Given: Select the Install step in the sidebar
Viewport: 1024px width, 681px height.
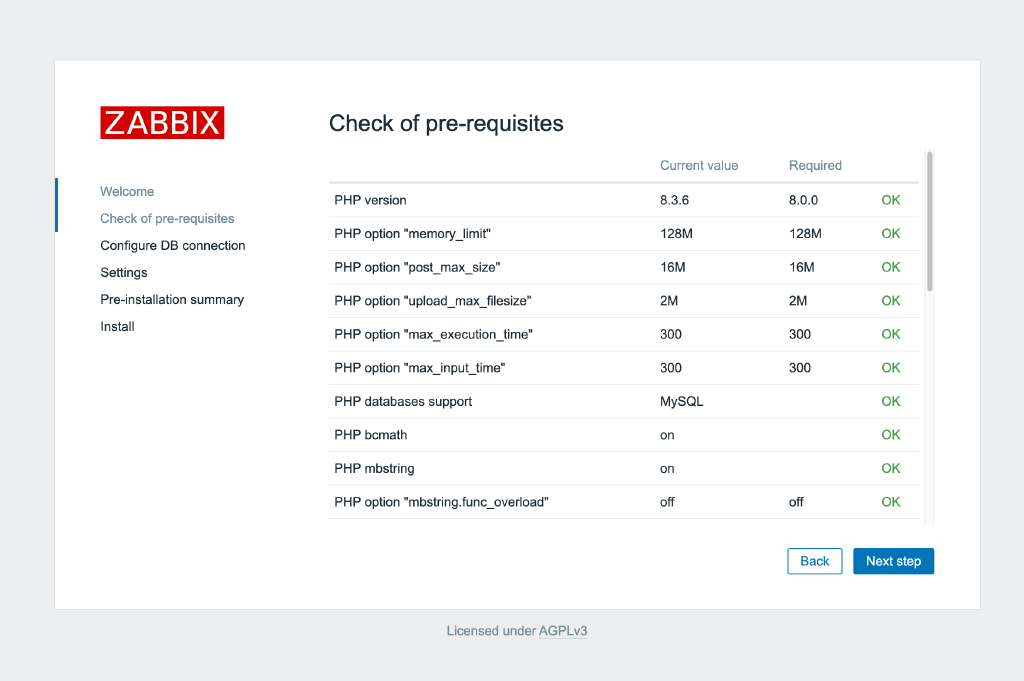Looking at the screenshot, I should [117, 326].
